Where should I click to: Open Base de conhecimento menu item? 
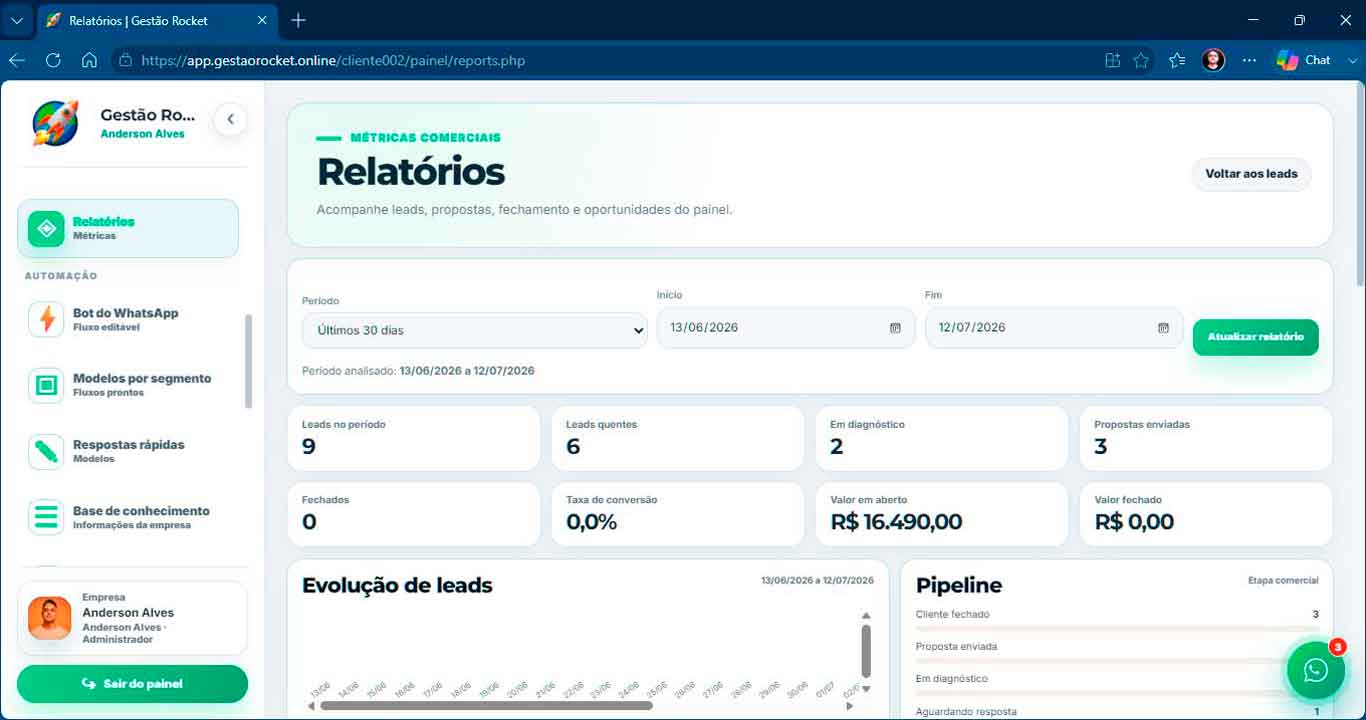click(x=128, y=517)
